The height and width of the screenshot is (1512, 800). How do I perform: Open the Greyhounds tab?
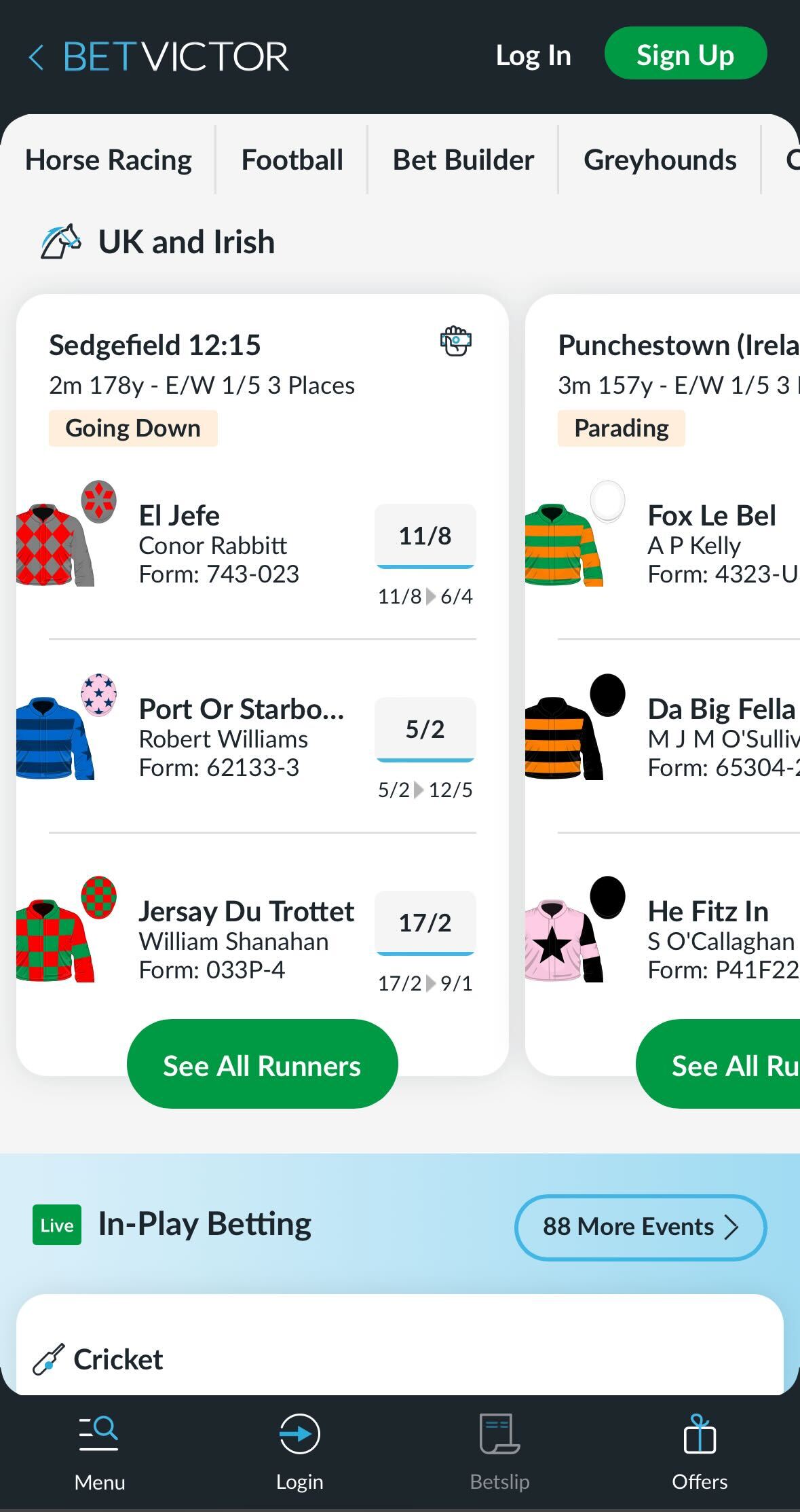point(660,160)
